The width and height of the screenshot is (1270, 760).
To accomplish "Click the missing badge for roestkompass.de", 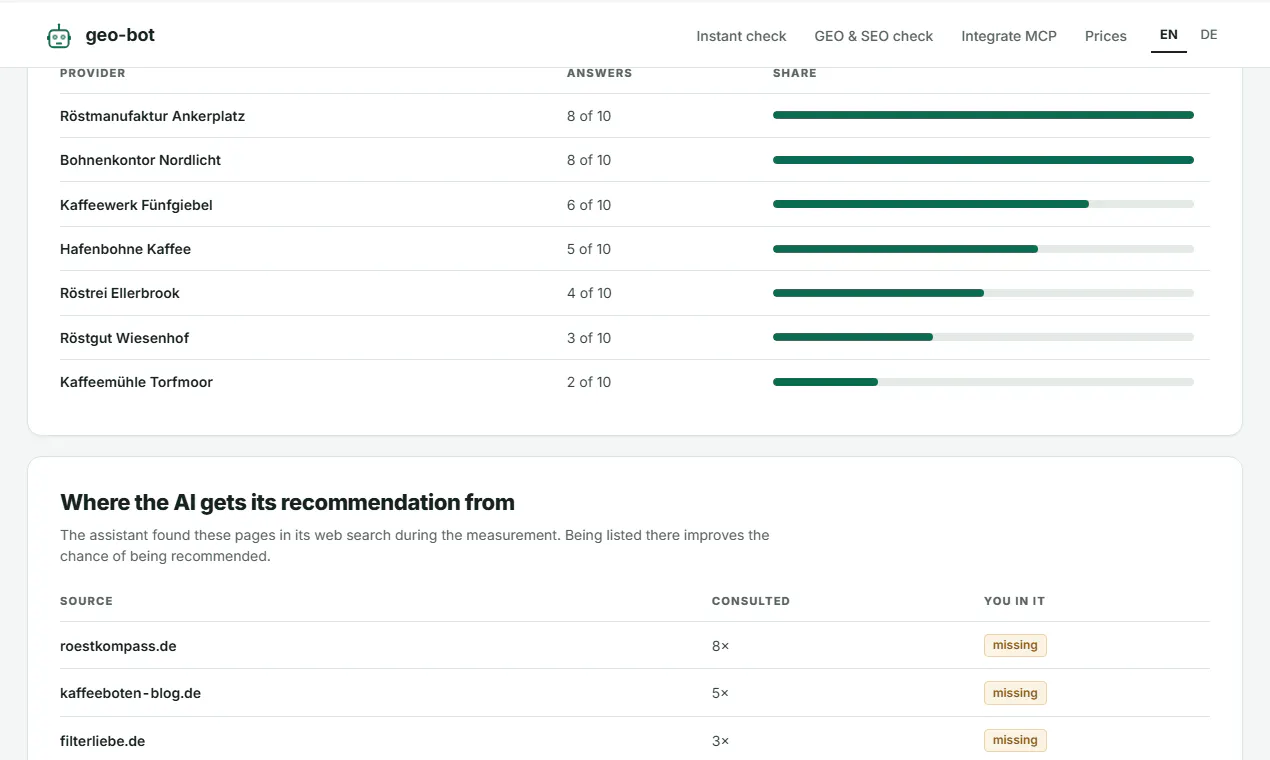I will [x=1015, y=646].
